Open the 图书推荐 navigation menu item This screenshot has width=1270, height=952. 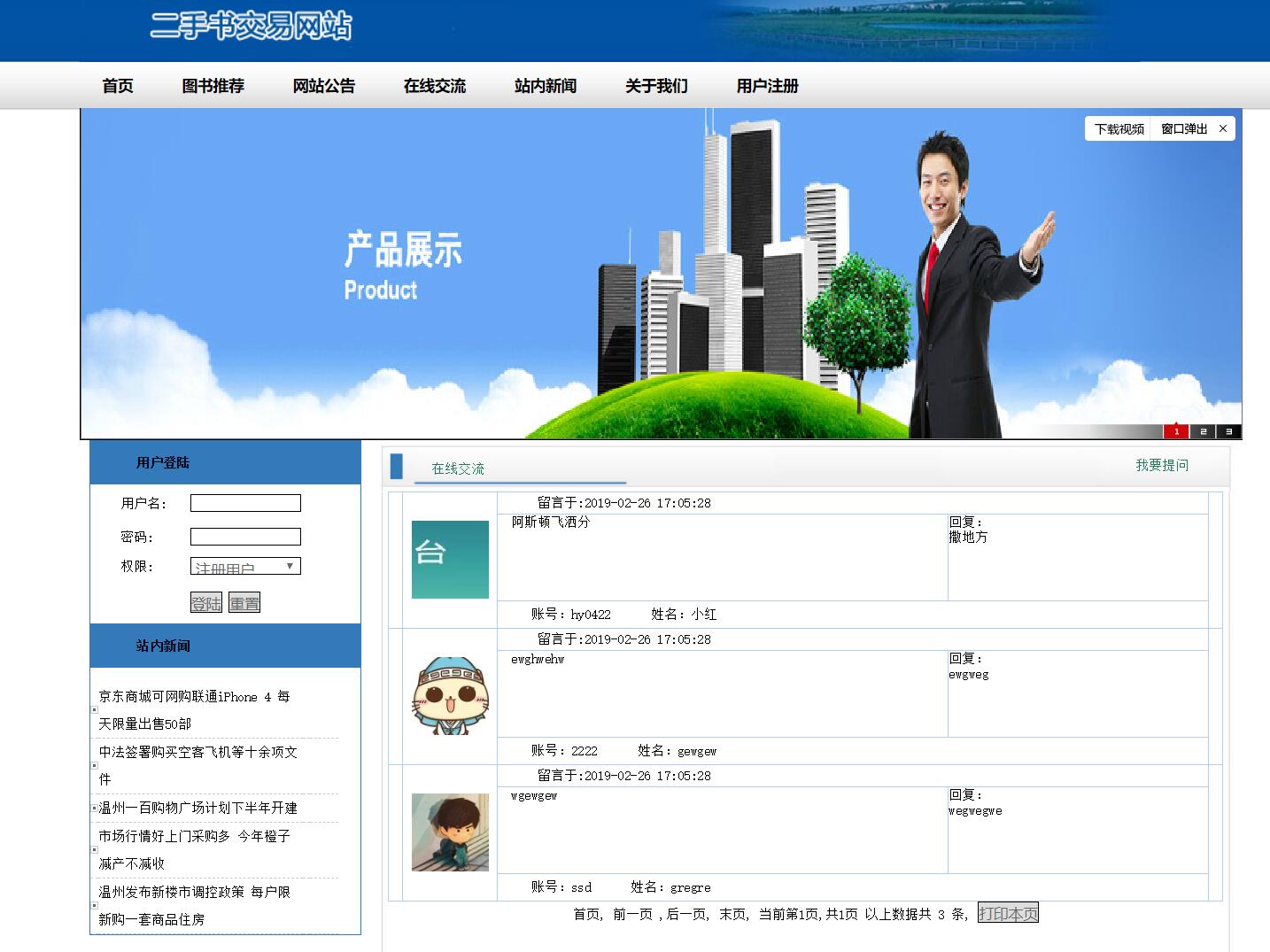(213, 86)
